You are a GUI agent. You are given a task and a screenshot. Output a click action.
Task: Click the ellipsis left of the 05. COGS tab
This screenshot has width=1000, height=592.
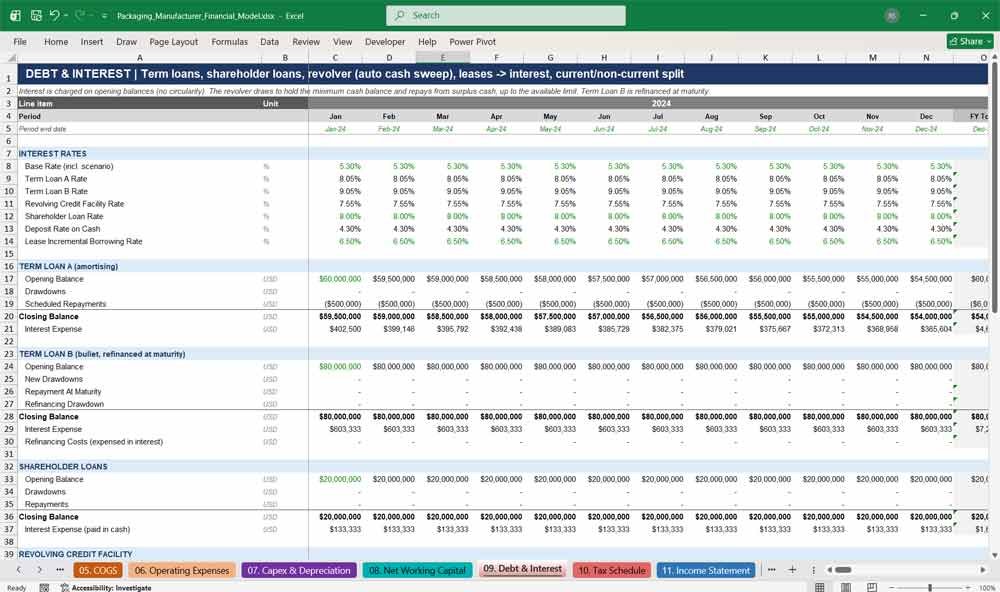click(60, 570)
